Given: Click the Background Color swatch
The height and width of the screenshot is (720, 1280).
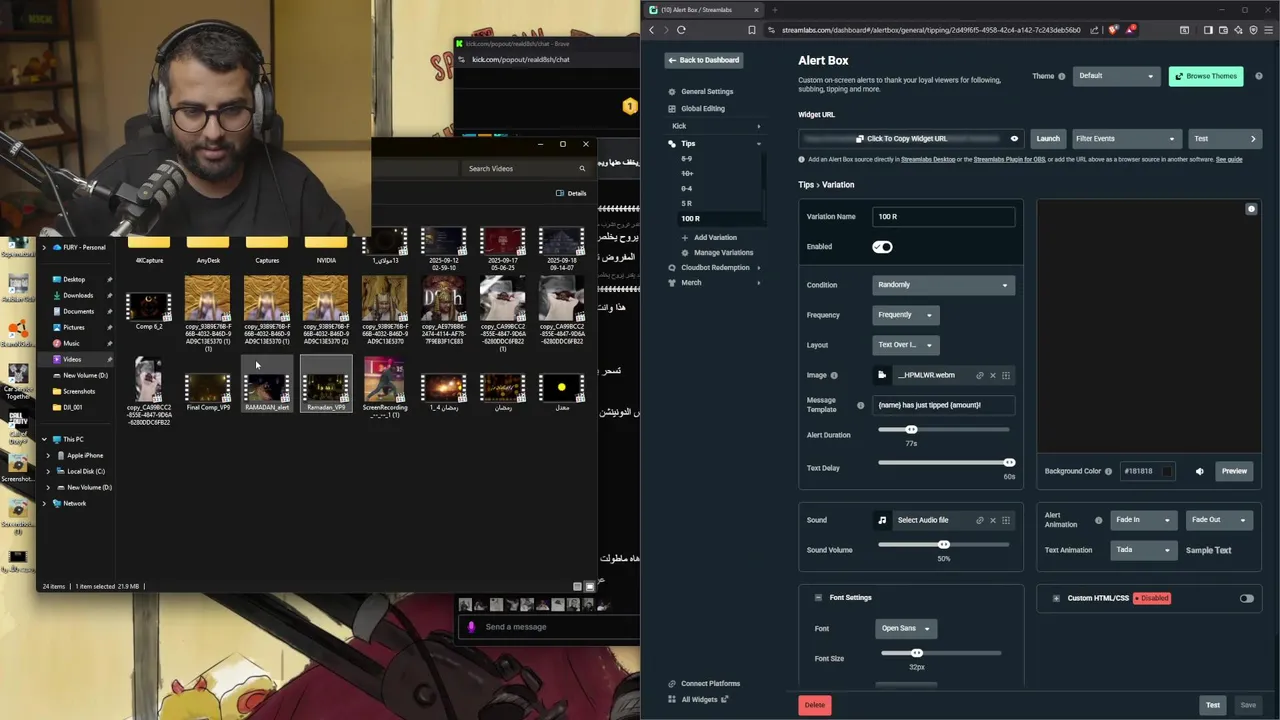Looking at the screenshot, I should (1167, 471).
